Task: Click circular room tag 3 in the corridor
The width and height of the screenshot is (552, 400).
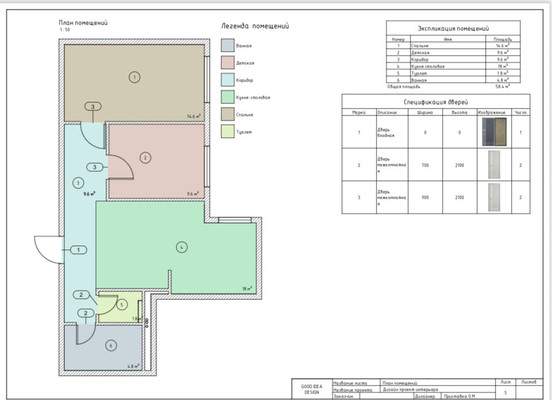Action: click(x=78, y=183)
